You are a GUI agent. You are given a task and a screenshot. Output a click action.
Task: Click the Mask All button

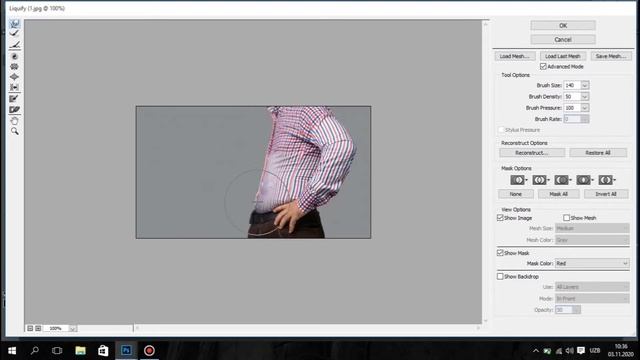point(558,194)
